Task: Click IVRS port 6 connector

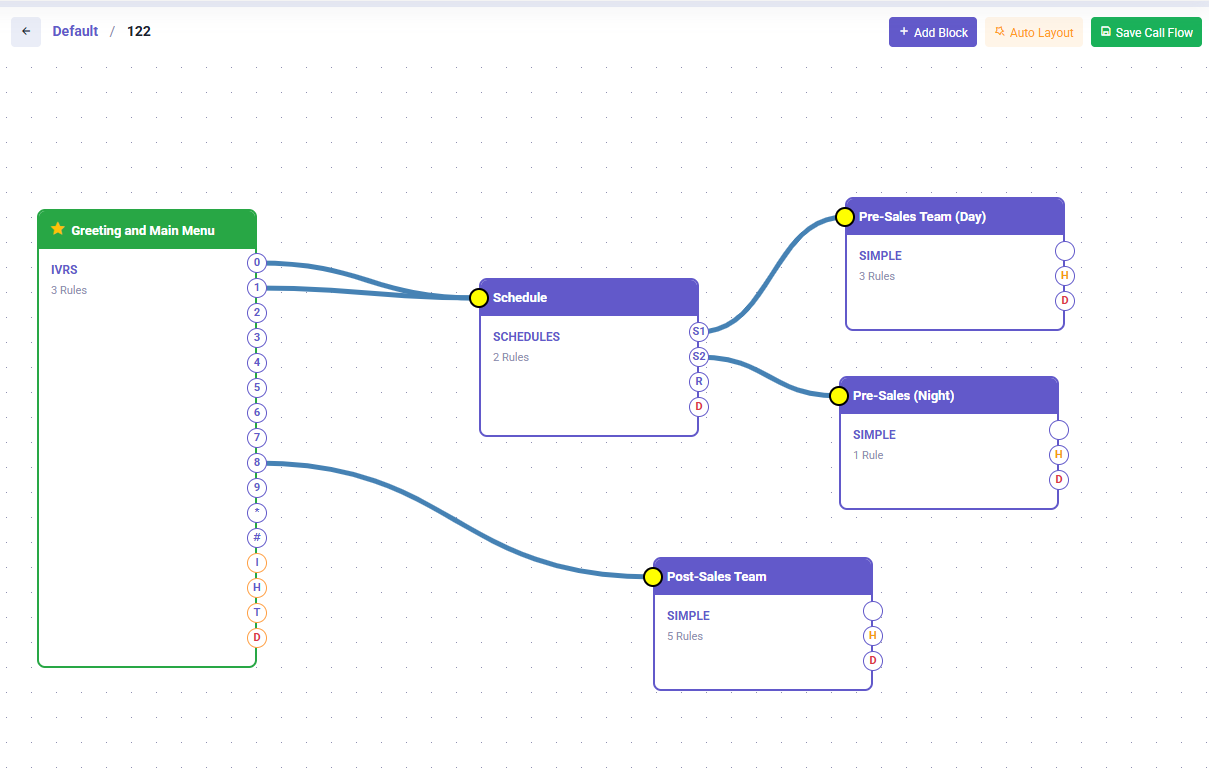Action: (x=257, y=413)
